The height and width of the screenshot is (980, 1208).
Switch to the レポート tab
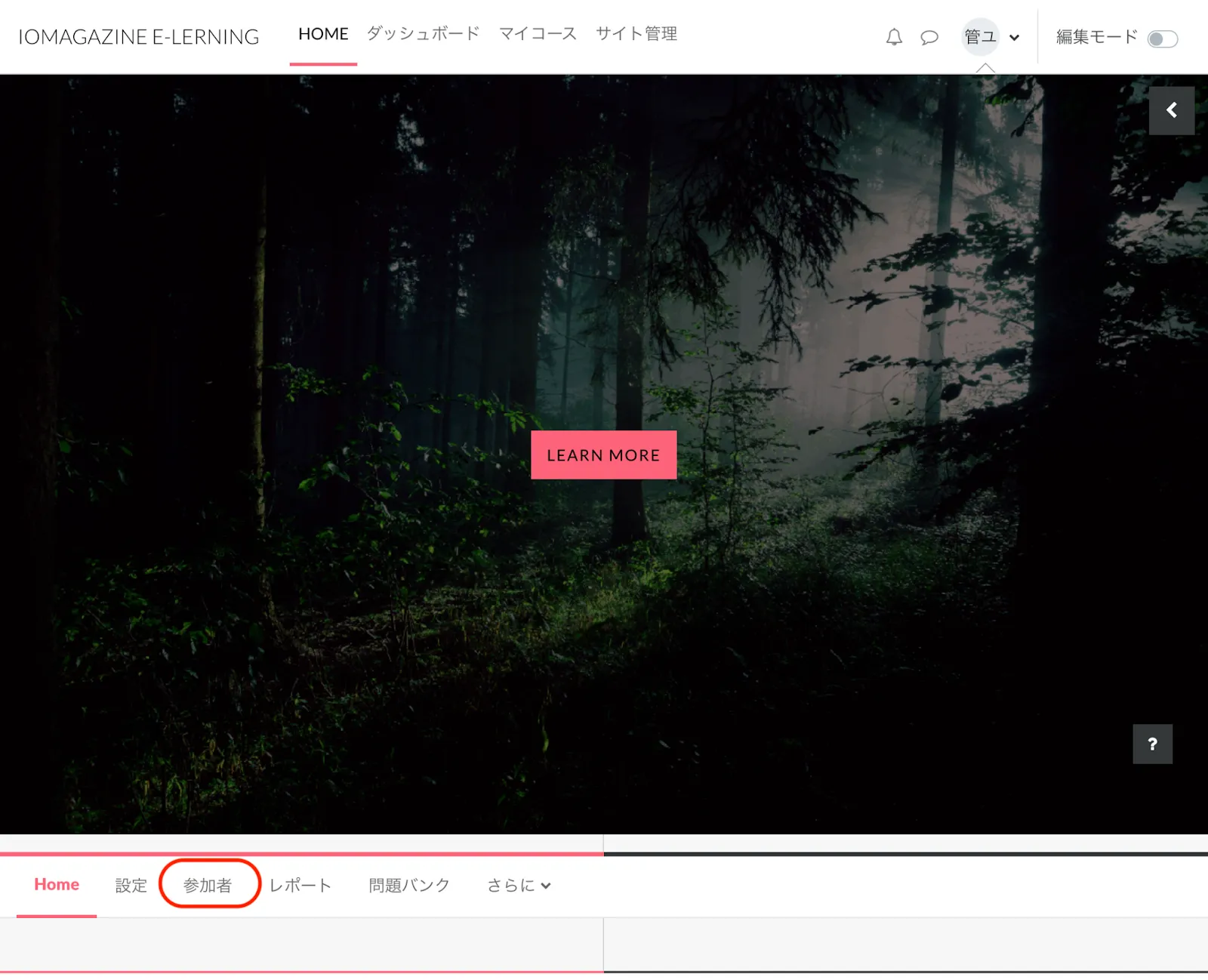click(x=300, y=886)
